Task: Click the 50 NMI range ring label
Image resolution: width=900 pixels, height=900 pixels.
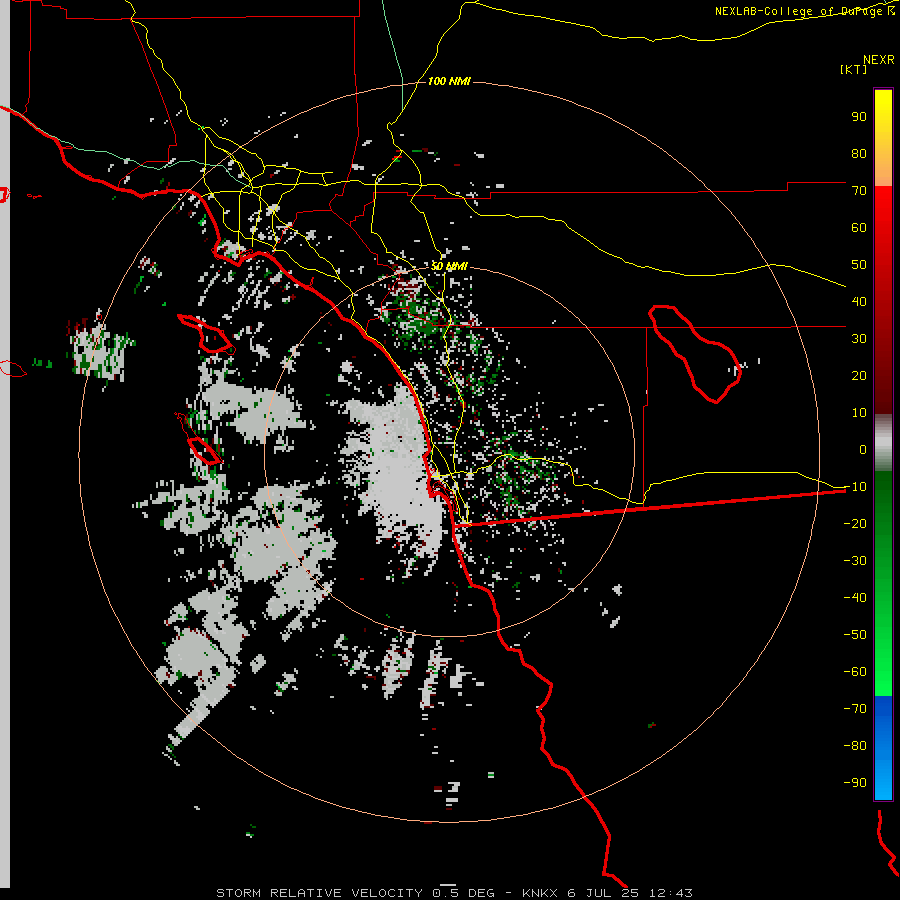Action: (x=449, y=266)
